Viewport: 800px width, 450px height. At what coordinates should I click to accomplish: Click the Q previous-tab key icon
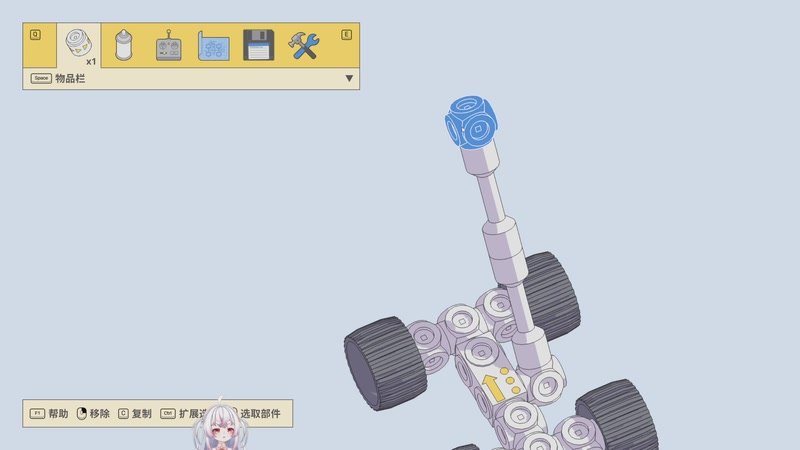[x=35, y=35]
